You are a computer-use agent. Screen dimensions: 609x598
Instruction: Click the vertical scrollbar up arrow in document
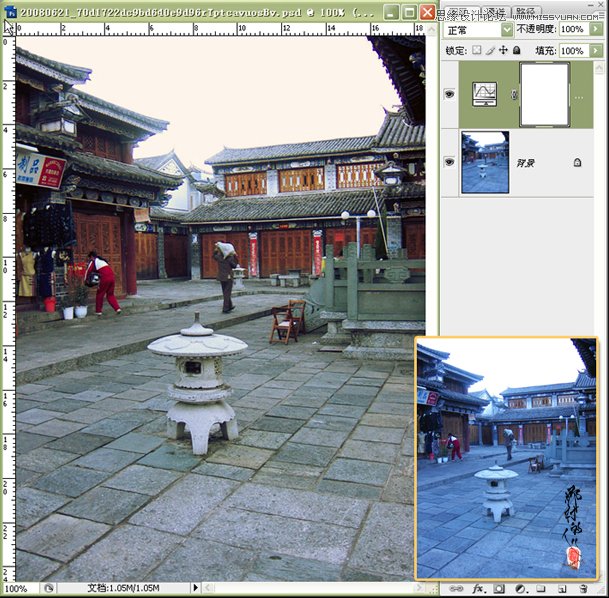point(432,29)
